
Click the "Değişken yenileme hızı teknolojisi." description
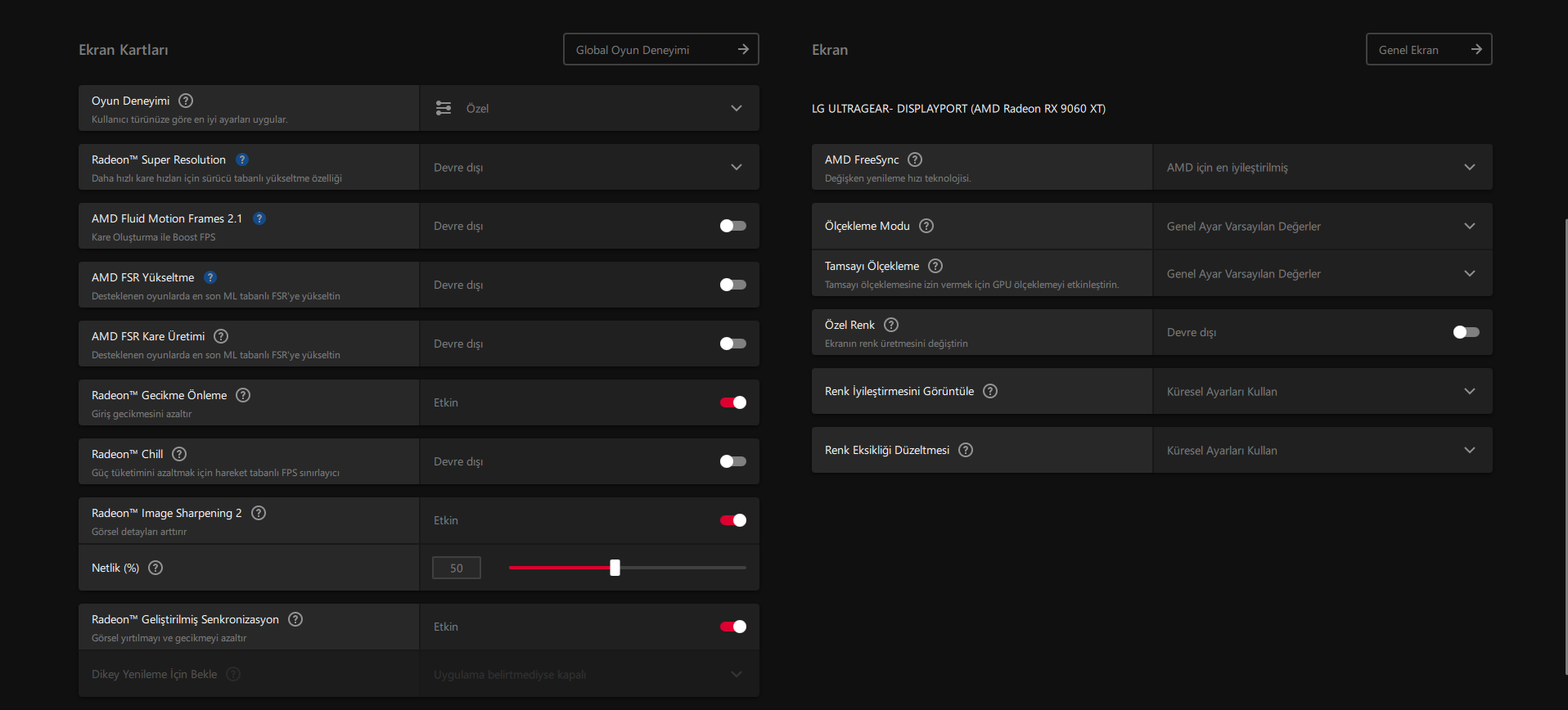(x=898, y=178)
